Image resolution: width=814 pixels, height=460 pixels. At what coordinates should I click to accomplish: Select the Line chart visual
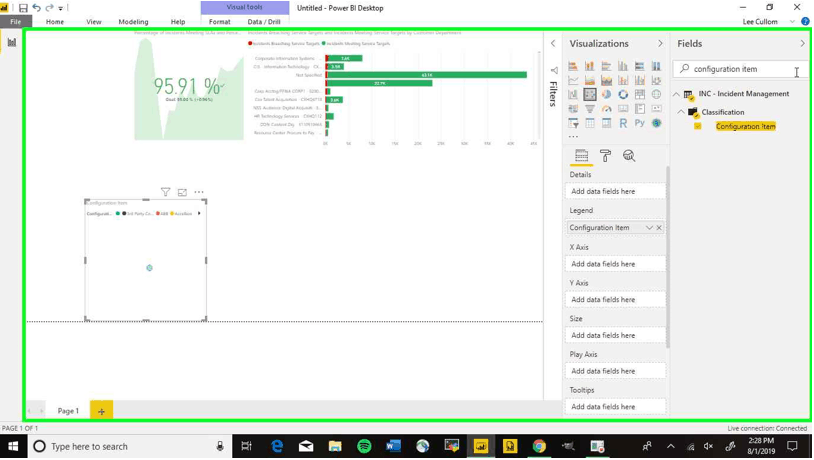point(573,80)
